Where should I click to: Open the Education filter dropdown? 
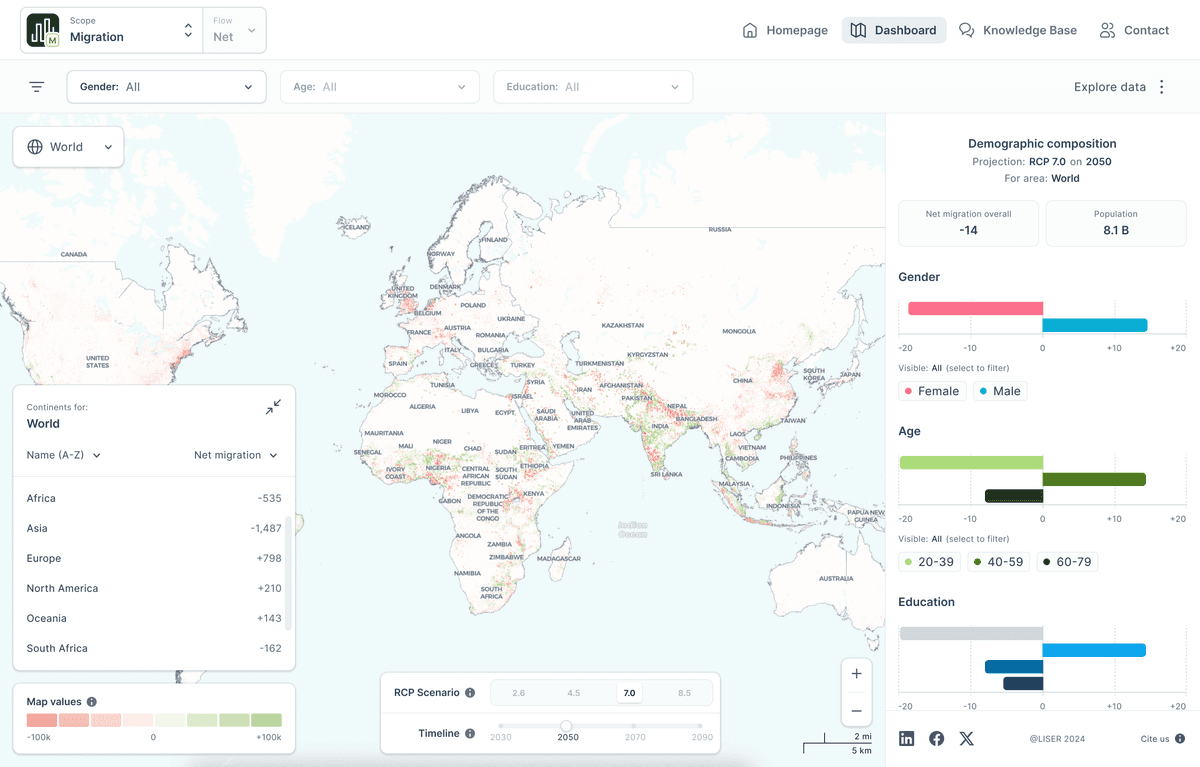click(593, 87)
